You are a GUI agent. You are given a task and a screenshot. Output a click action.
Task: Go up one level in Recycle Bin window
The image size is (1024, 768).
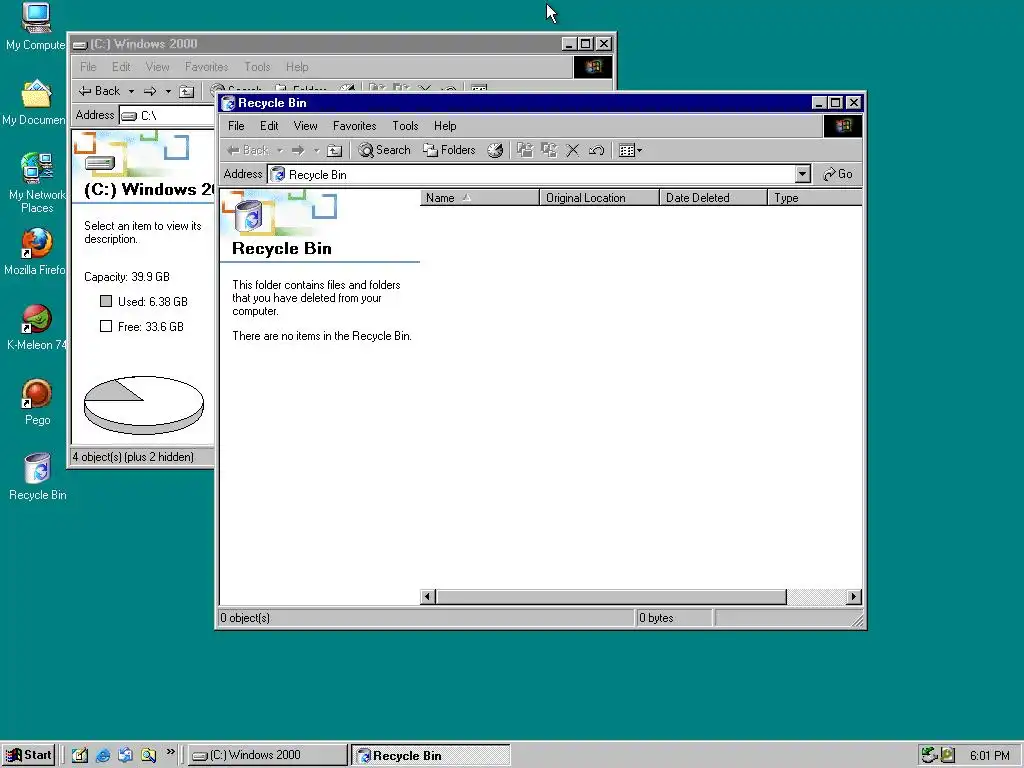(x=334, y=150)
